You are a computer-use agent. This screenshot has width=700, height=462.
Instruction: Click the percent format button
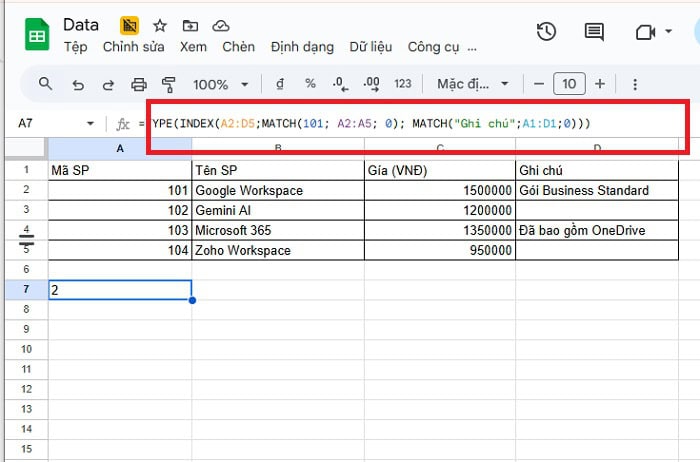click(x=310, y=84)
